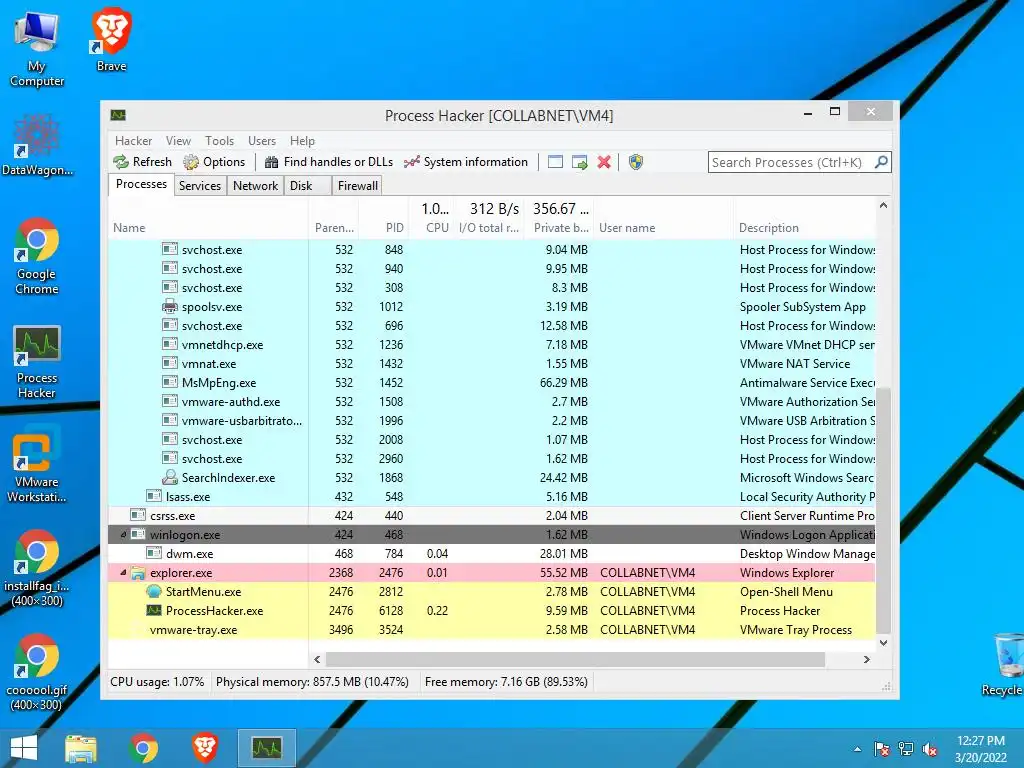Show hidden tray icons arrow

click(857, 749)
